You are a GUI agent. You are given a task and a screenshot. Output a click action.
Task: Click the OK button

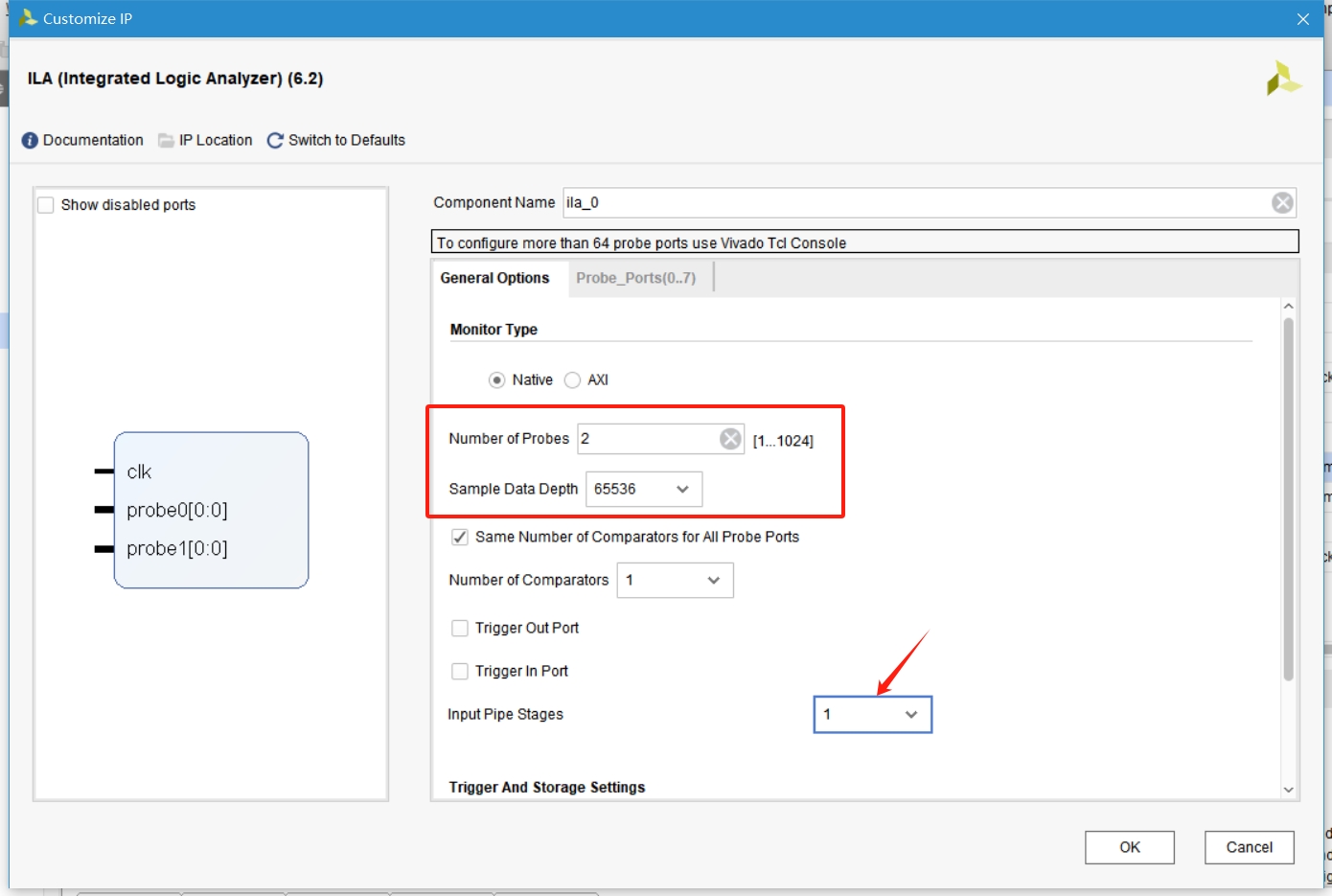pos(1130,847)
